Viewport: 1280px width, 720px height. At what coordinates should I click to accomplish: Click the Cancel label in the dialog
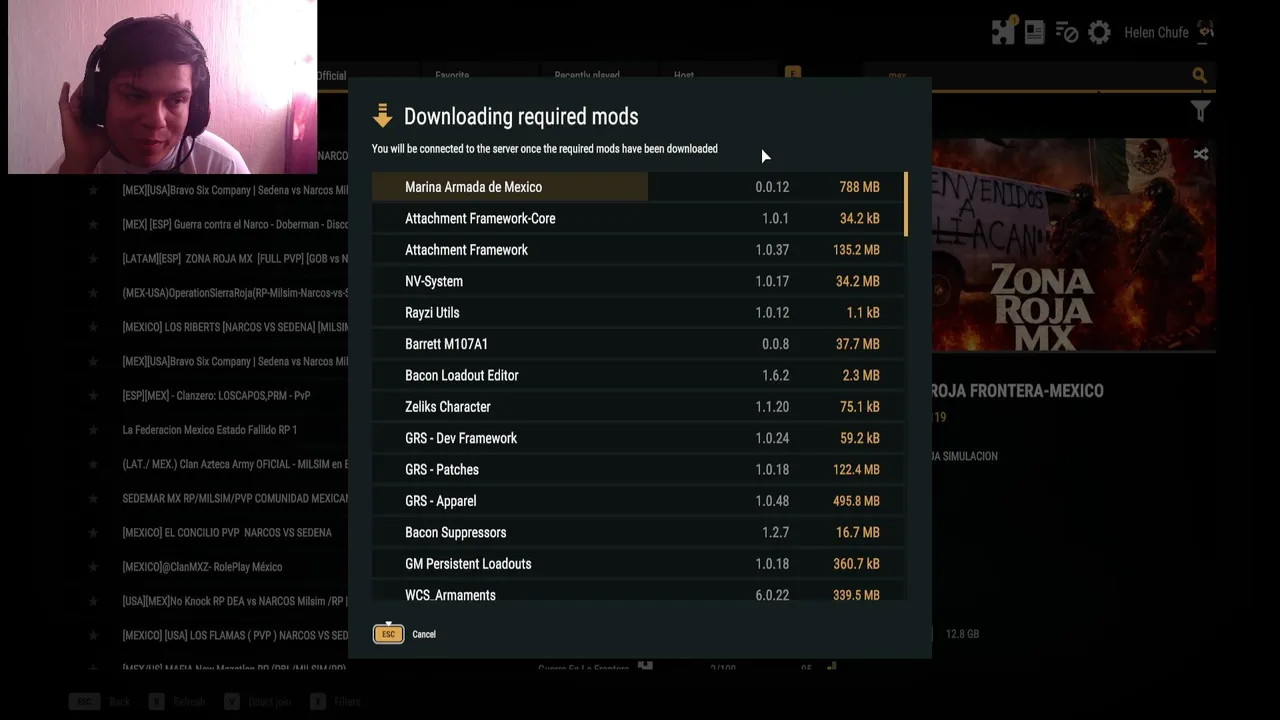tap(424, 634)
